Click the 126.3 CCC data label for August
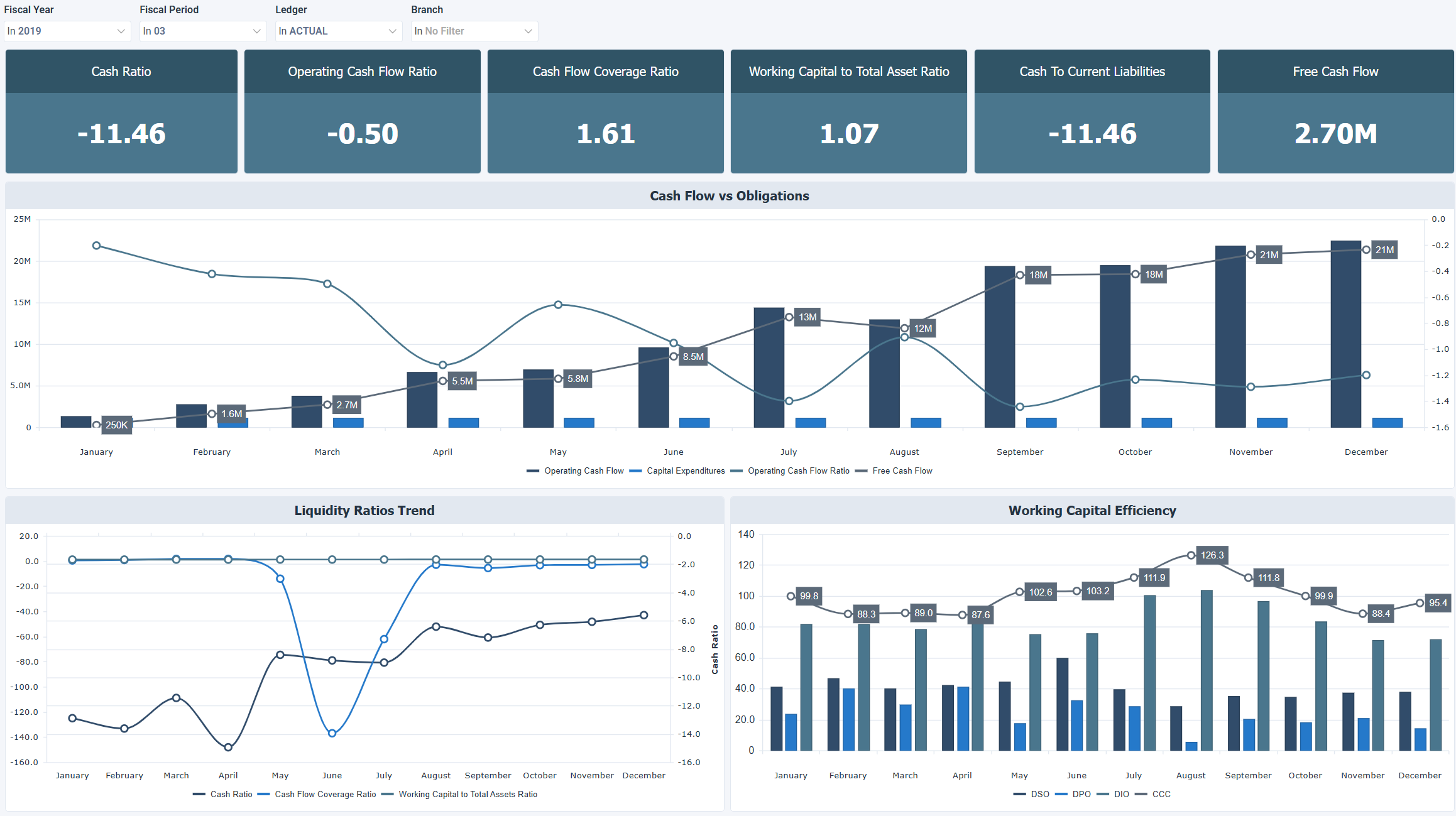The height and width of the screenshot is (816, 1456). pos(1212,555)
